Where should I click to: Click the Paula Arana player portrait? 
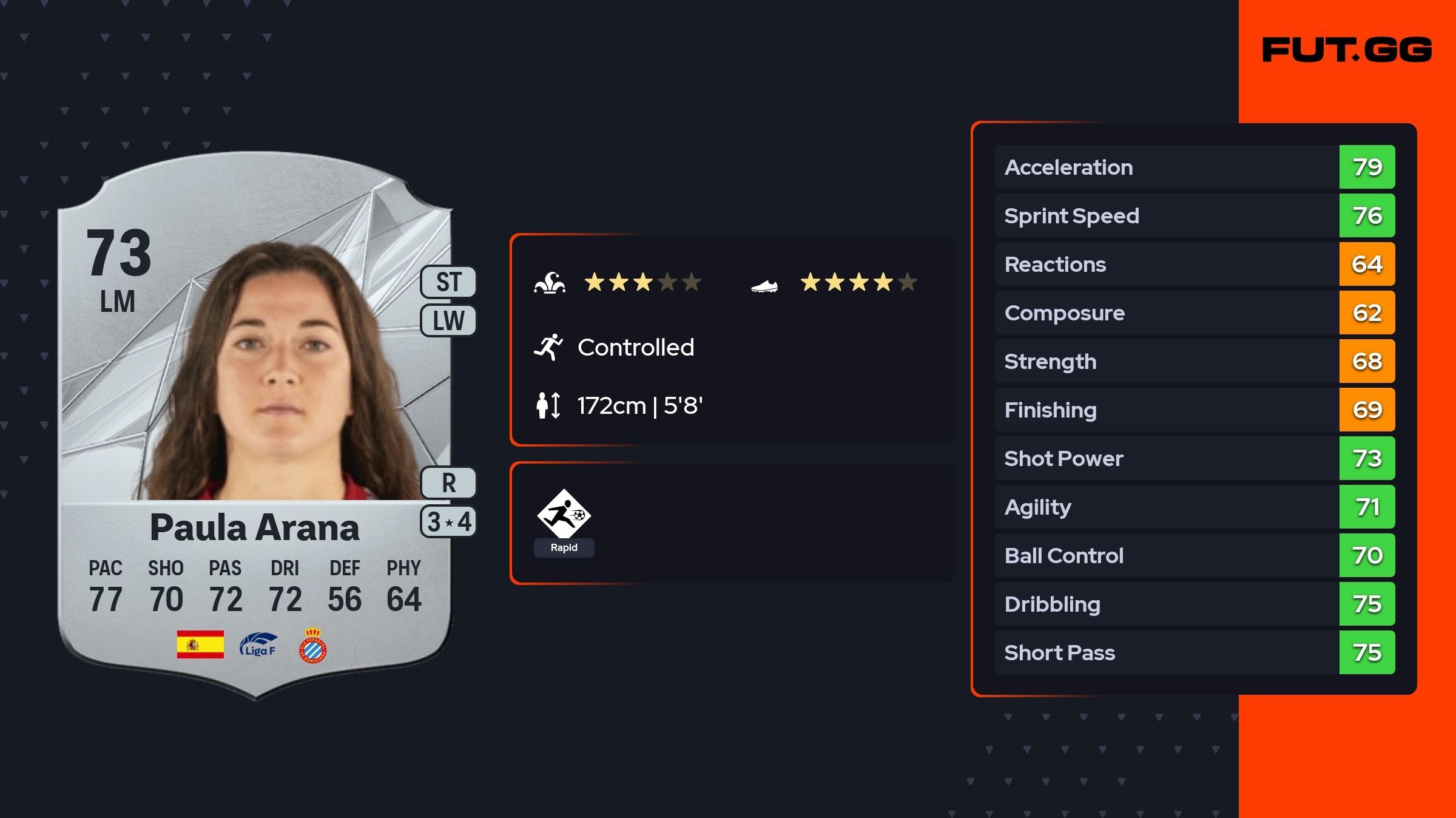click(282, 376)
